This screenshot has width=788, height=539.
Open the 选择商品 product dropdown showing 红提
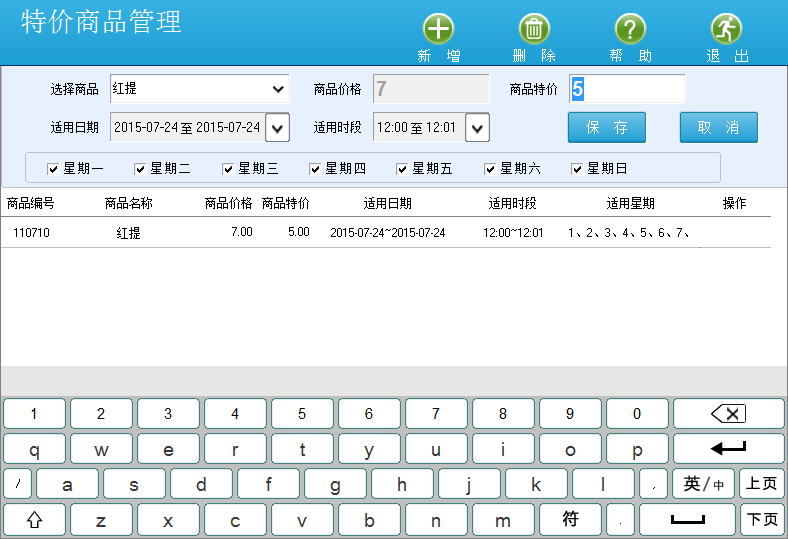pos(198,89)
